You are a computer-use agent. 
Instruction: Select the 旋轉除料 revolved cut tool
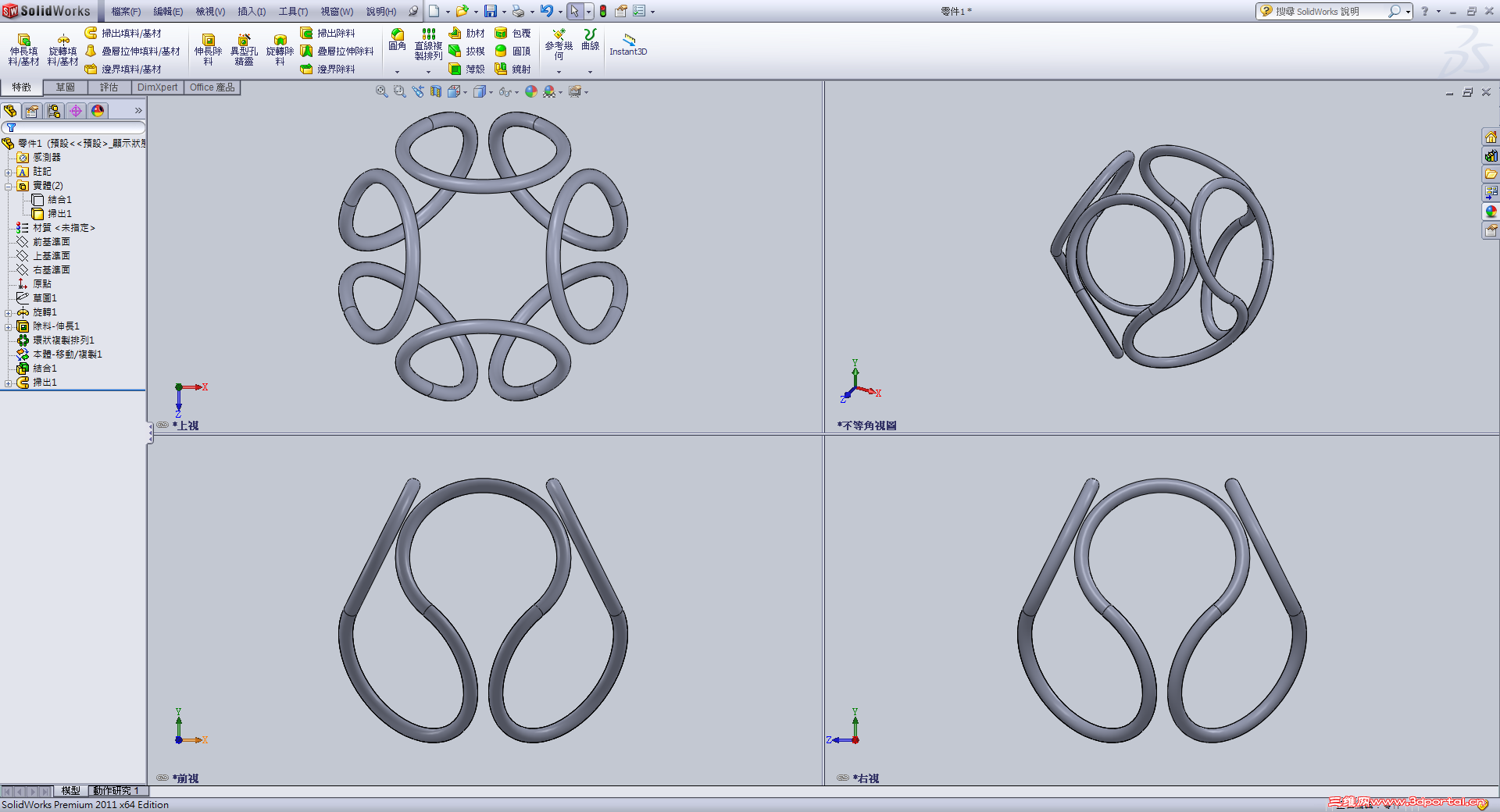coord(280,49)
